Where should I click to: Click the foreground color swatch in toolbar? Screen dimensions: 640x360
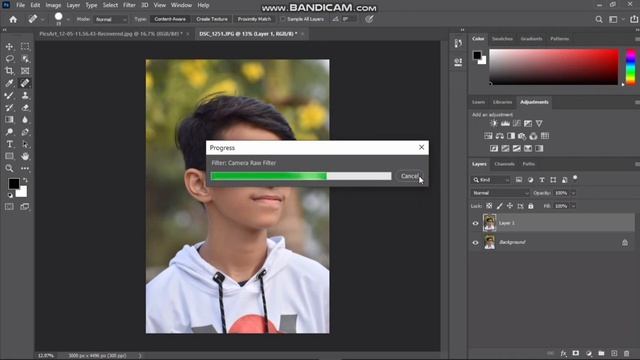pyautogui.click(x=13, y=184)
